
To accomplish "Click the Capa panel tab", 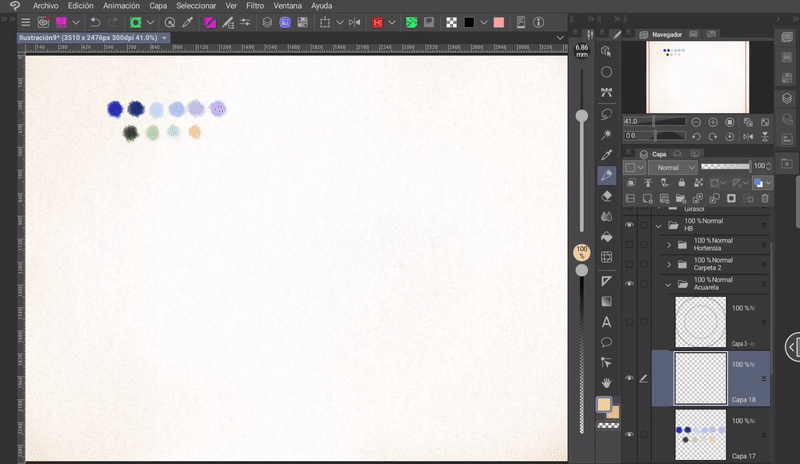I will [x=653, y=154].
